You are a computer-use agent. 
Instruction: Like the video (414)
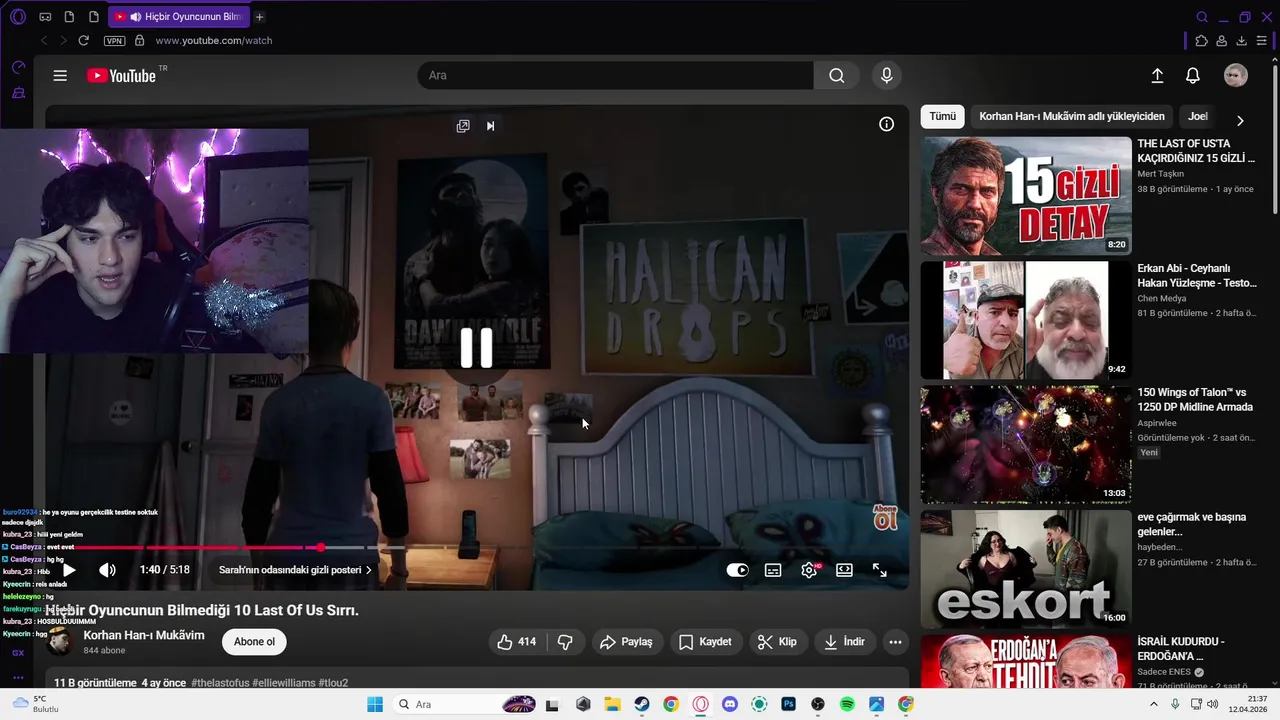coord(517,642)
